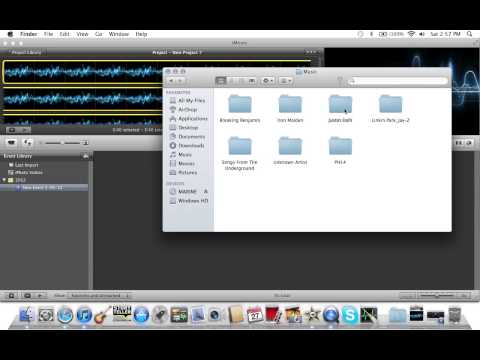Open Trash in the Dock
480x360 pixels.
(454, 315)
